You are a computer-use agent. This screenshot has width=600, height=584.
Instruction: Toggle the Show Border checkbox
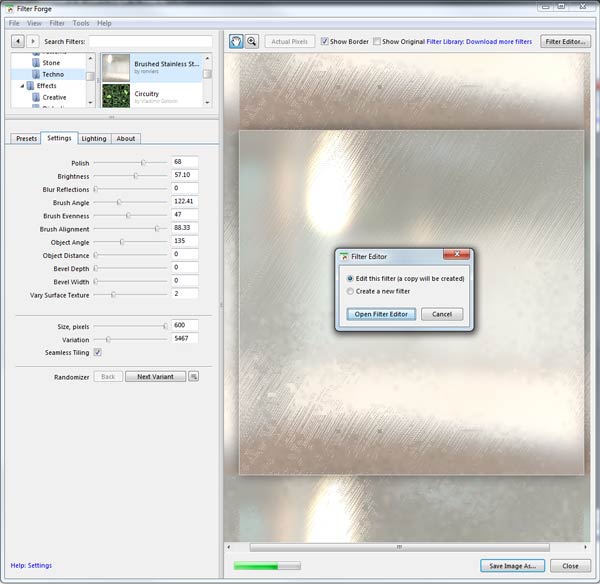point(324,41)
